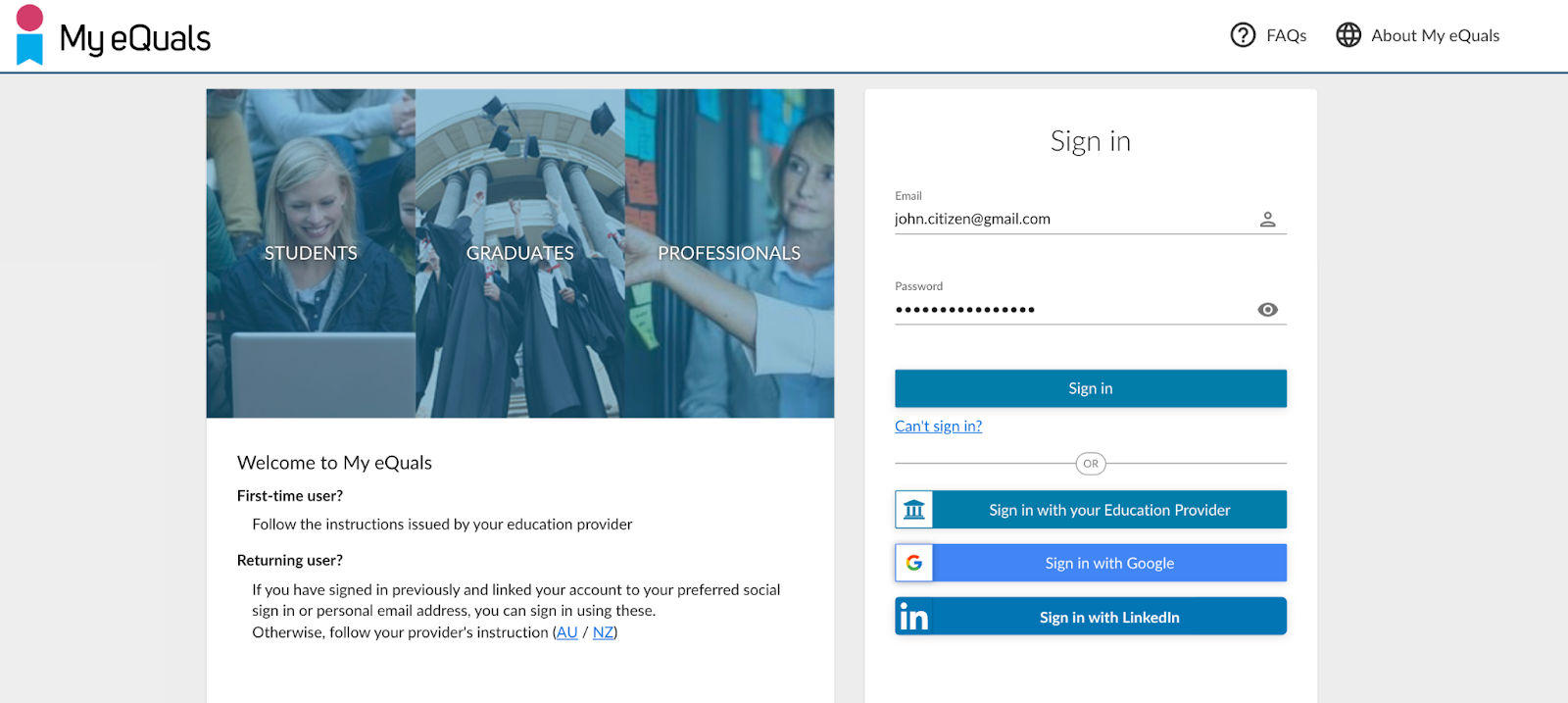Viewport: 1568px width, 703px height.
Task: Select the GRADUATES image panel
Action: click(520, 253)
